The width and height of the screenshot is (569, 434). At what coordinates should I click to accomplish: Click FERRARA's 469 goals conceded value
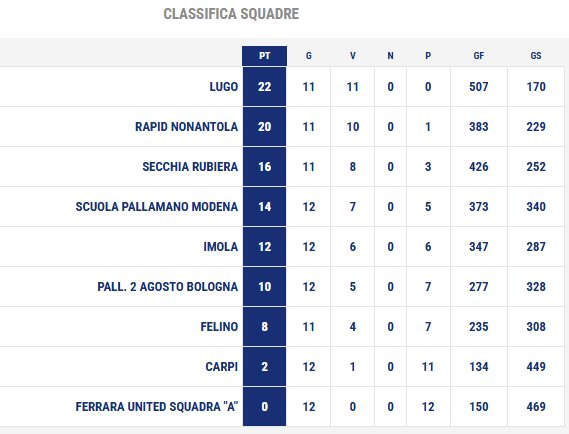click(x=536, y=406)
